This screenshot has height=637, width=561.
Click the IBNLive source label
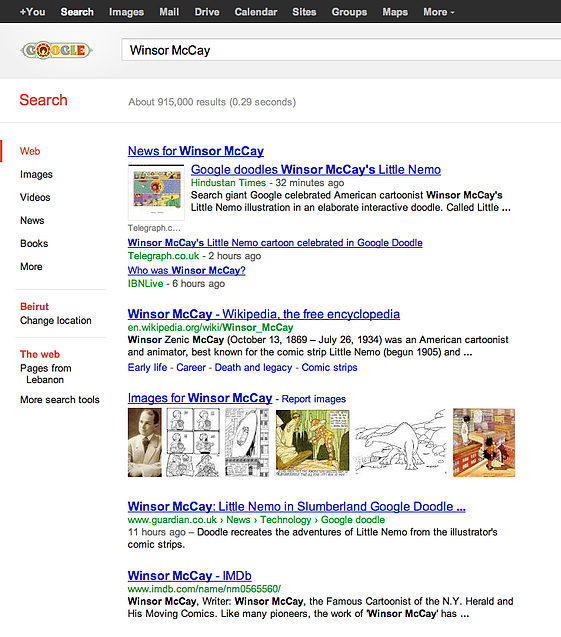(145, 284)
